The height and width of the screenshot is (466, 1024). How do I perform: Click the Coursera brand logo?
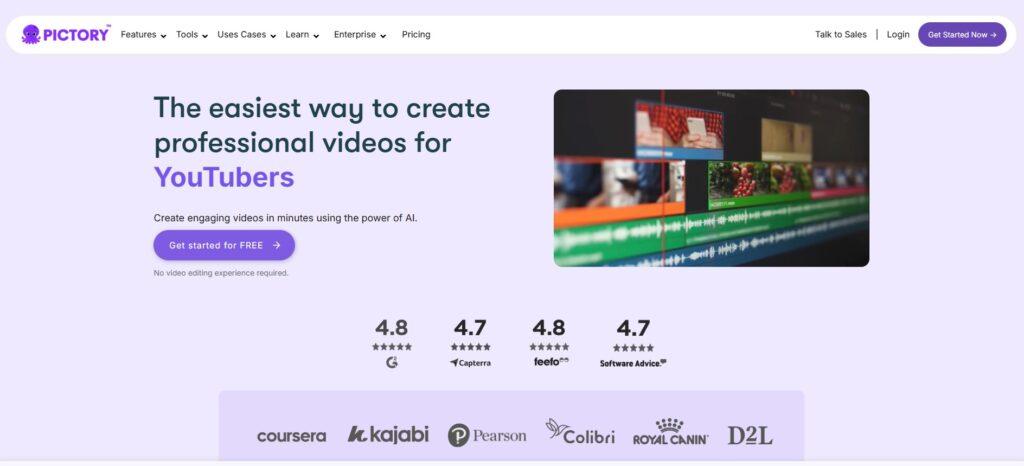pos(291,436)
